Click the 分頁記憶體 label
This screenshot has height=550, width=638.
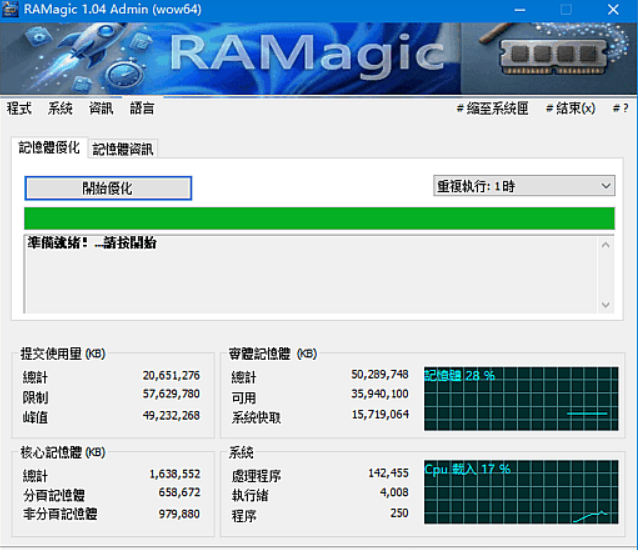pyautogui.click(x=54, y=495)
